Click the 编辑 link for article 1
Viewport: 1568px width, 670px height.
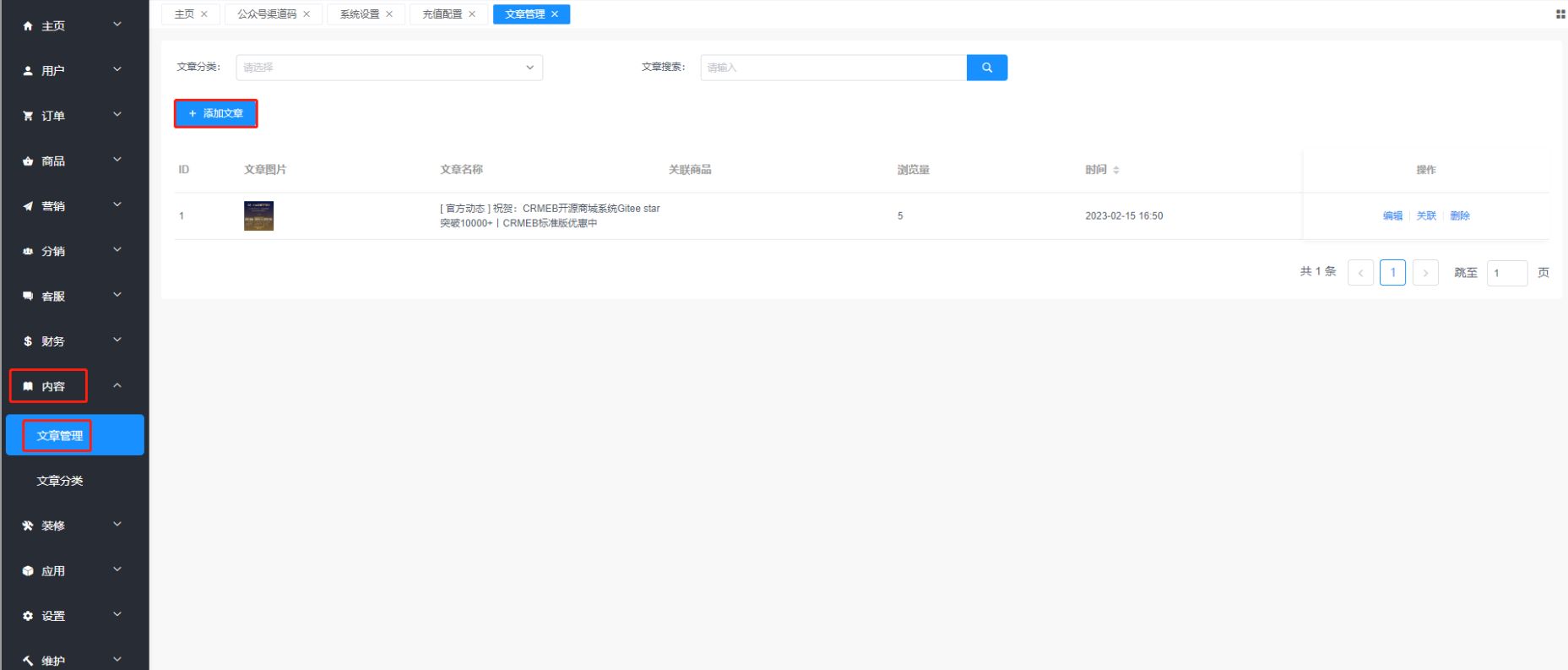tap(1392, 216)
